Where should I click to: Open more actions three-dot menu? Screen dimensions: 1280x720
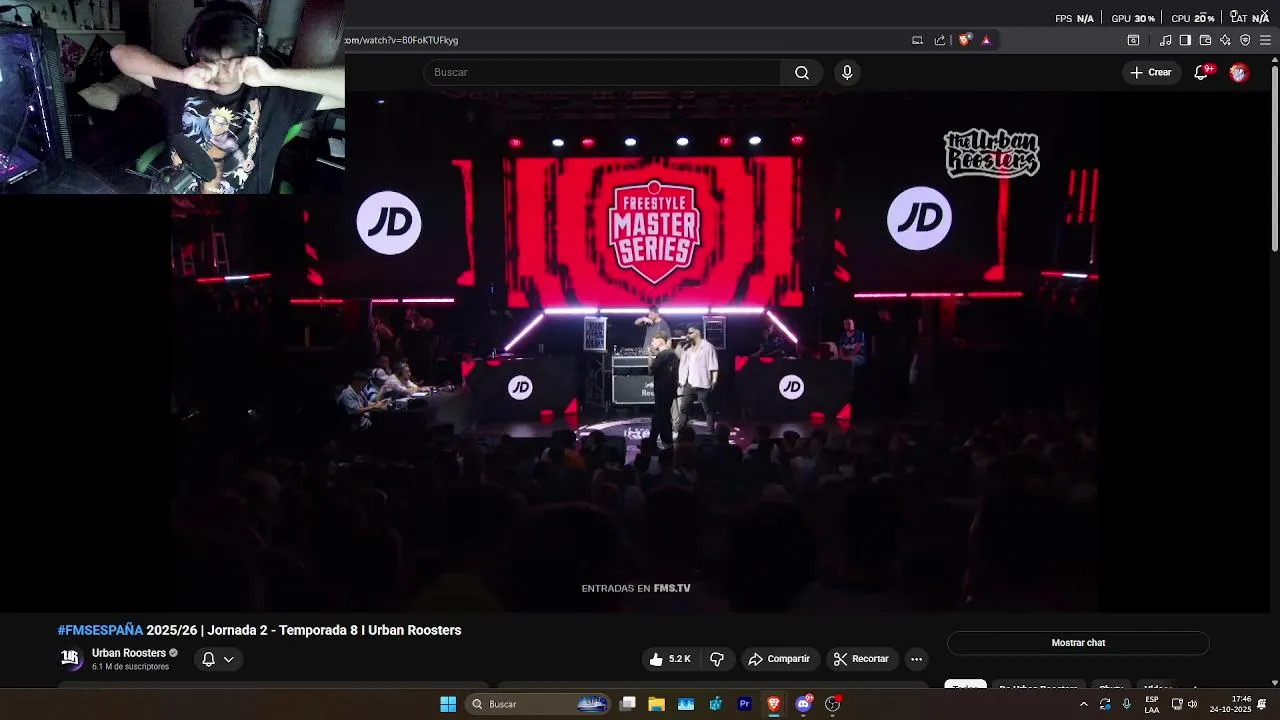point(916,659)
